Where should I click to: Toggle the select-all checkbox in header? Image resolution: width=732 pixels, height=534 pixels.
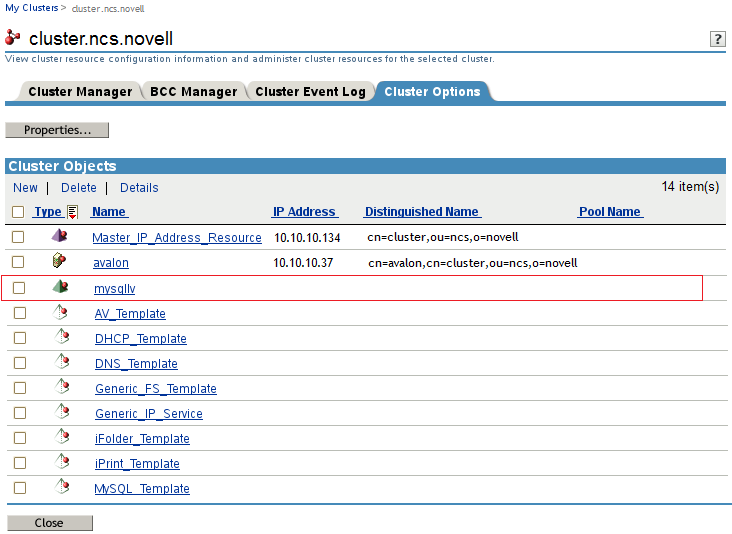tap(18, 212)
